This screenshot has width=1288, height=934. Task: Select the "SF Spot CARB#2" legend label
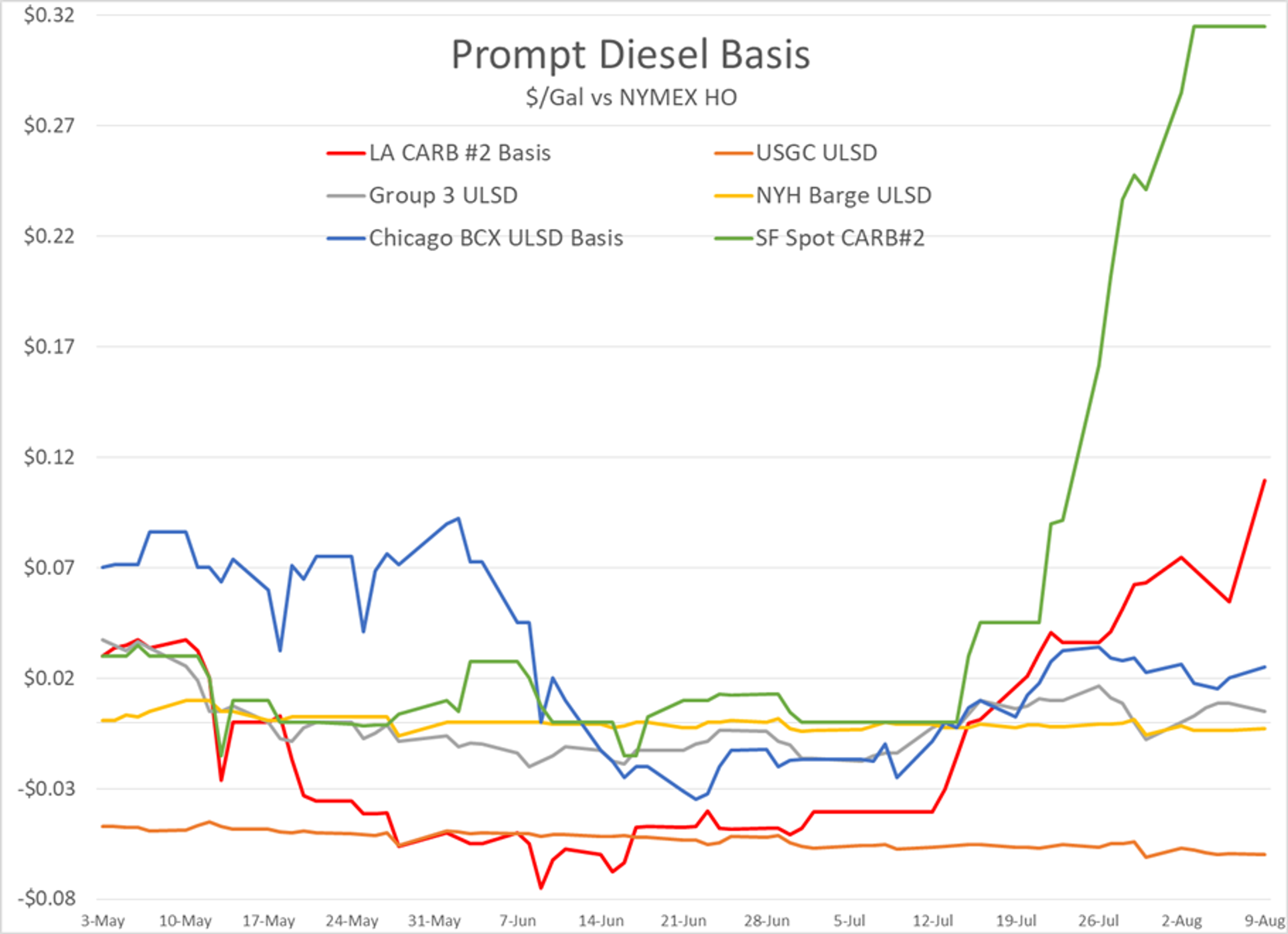coord(840,238)
